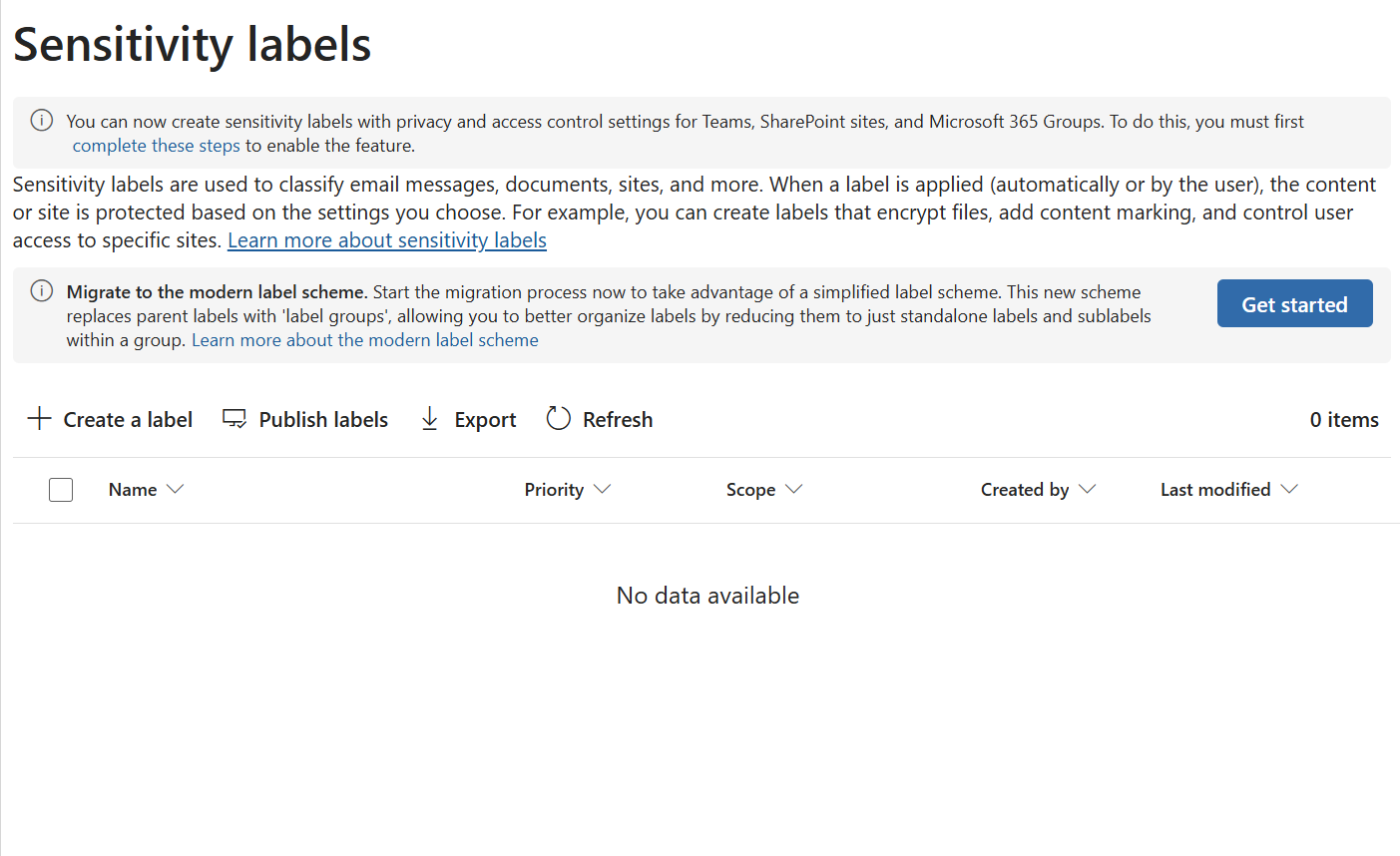The width and height of the screenshot is (1400, 856).
Task: Click the info icon in the Teams notice
Action: (42, 121)
